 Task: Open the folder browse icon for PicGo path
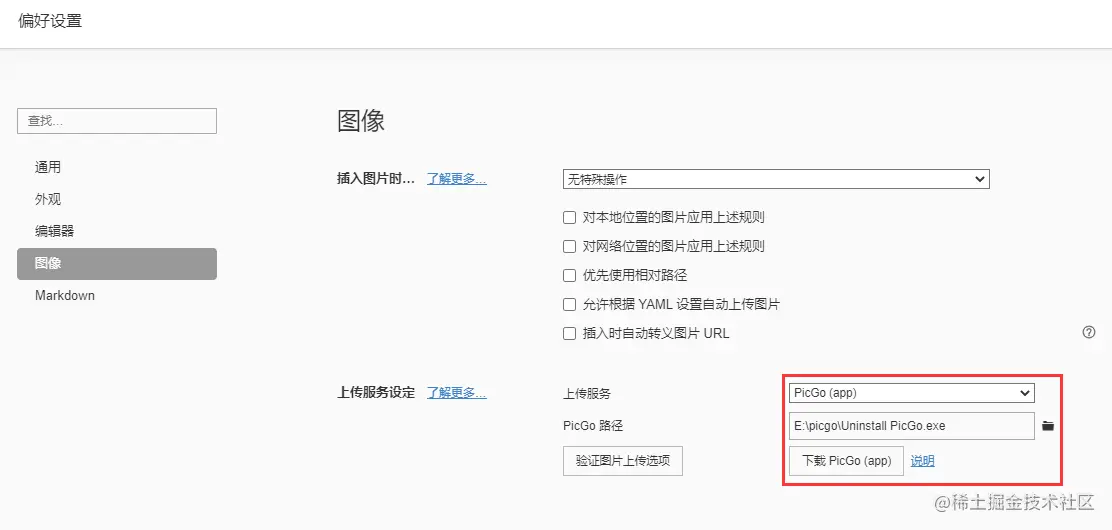[1048, 426]
